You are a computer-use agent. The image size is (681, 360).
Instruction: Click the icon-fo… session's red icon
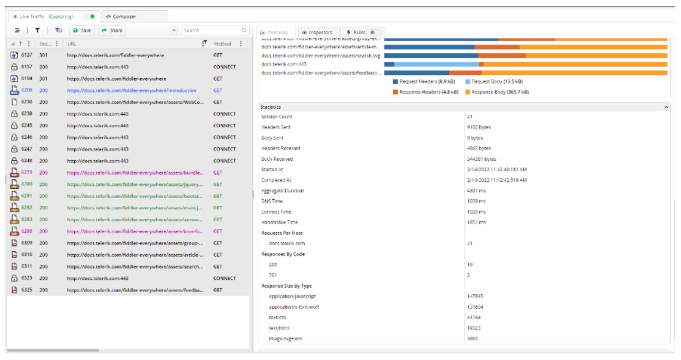click(14, 231)
